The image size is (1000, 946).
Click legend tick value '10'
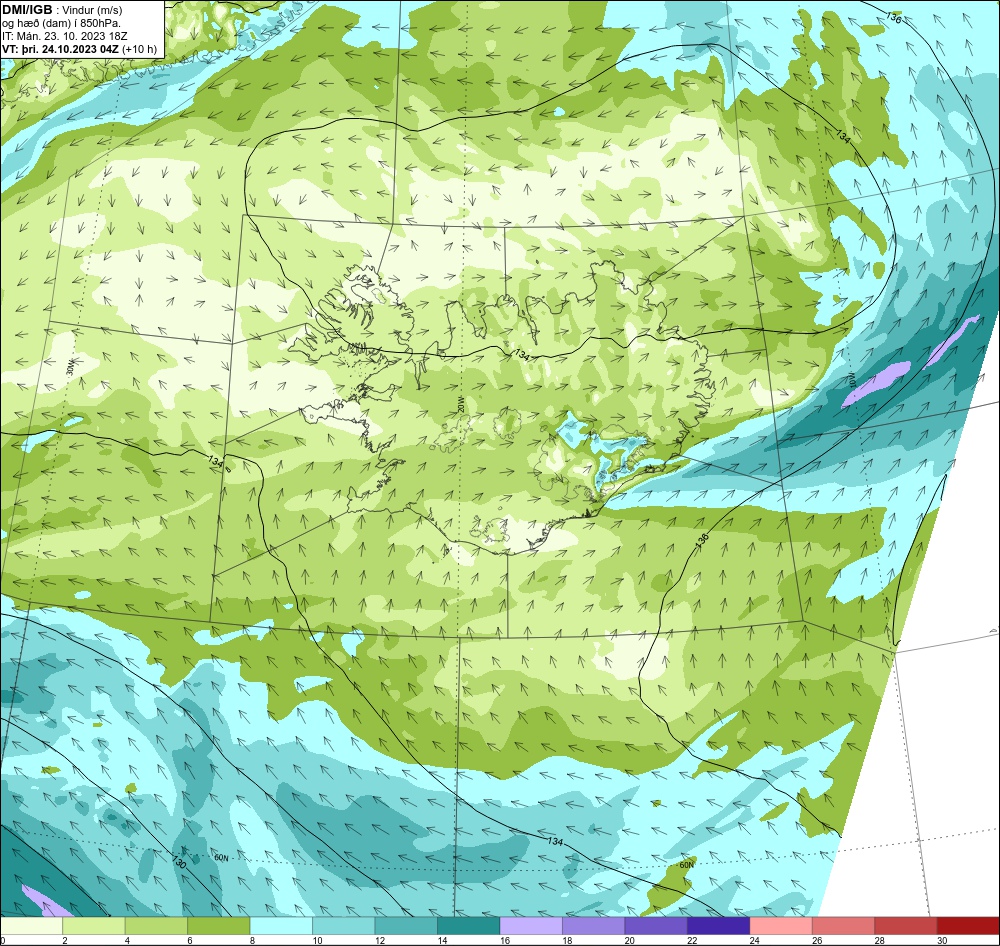(x=316, y=940)
